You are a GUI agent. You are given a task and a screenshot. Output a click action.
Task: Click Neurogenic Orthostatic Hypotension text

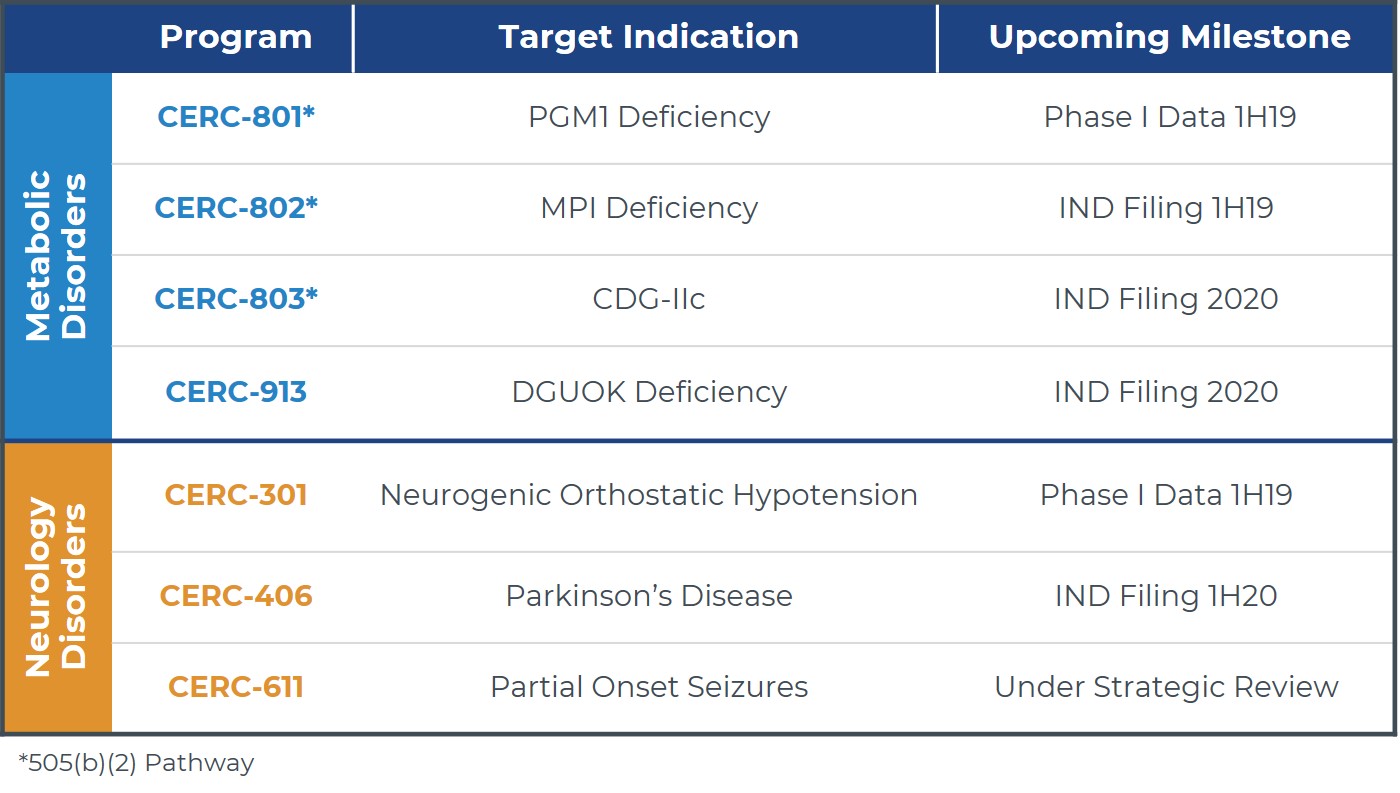point(648,495)
